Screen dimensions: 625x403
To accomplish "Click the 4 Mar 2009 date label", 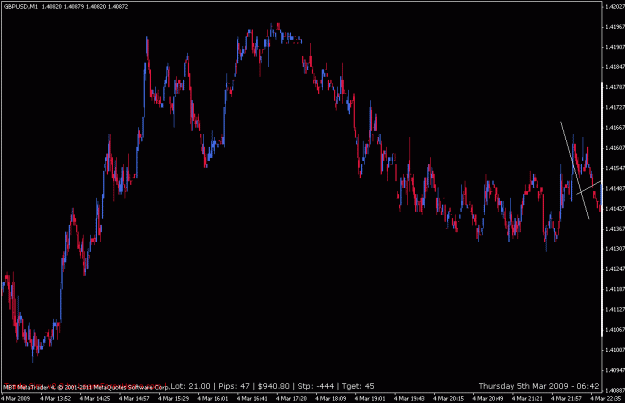I will pyautogui.click(x=16, y=398).
